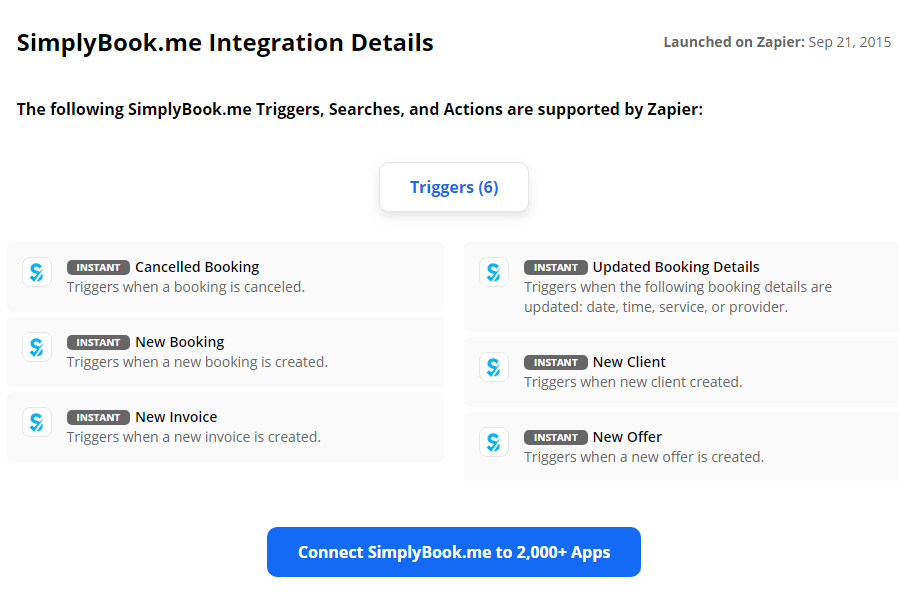Viewport: 899px width, 602px height.
Task: Open the New Offer trigger title
Action: [x=627, y=437]
